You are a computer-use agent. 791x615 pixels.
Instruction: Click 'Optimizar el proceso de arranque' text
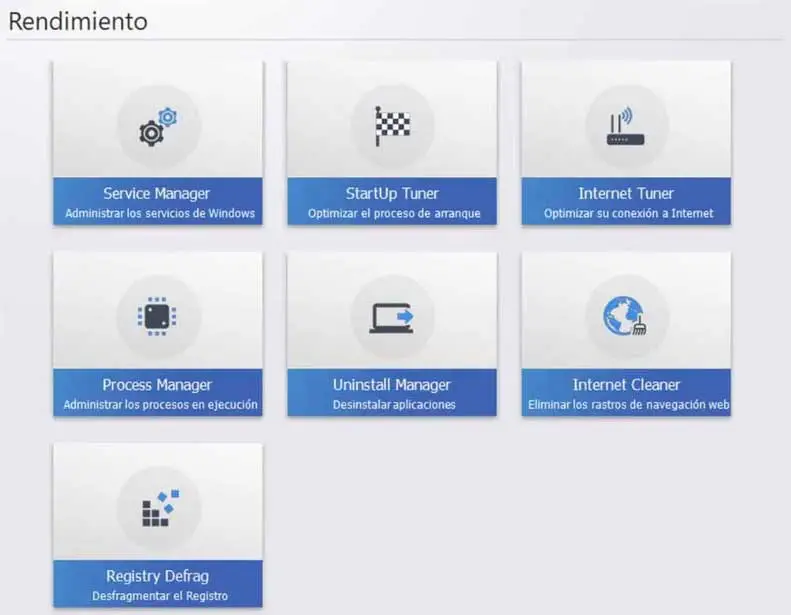[394, 213]
